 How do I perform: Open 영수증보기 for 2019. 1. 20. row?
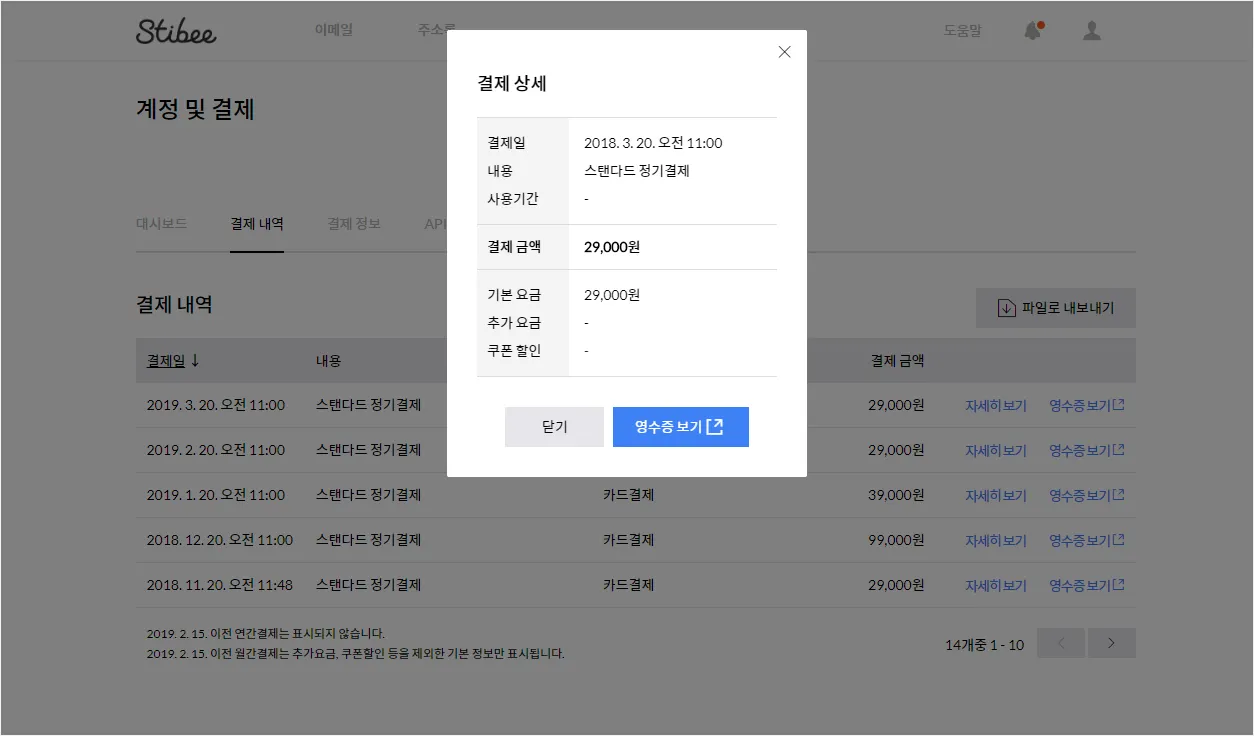1087,496
